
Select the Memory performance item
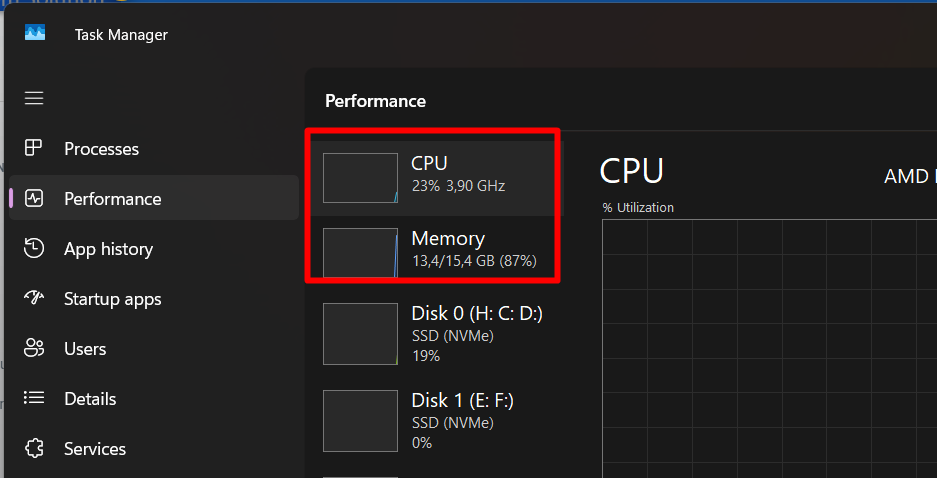pos(436,253)
